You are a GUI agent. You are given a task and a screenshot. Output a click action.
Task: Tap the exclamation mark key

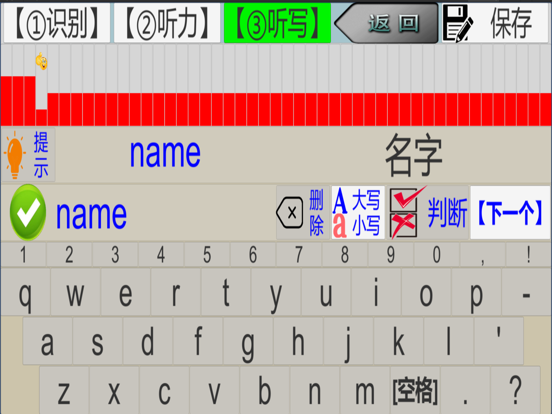(x=528, y=255)
